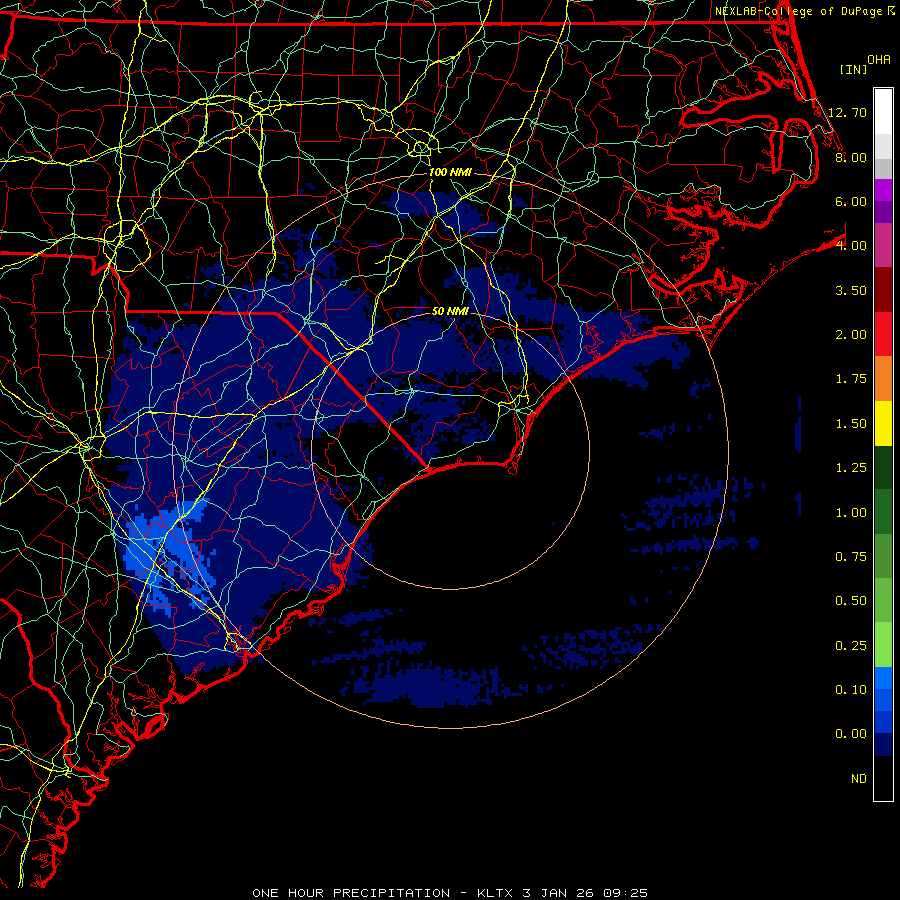Click the dark red maroon legend band
Screen dimensions: 900x900
coord(883,290)
